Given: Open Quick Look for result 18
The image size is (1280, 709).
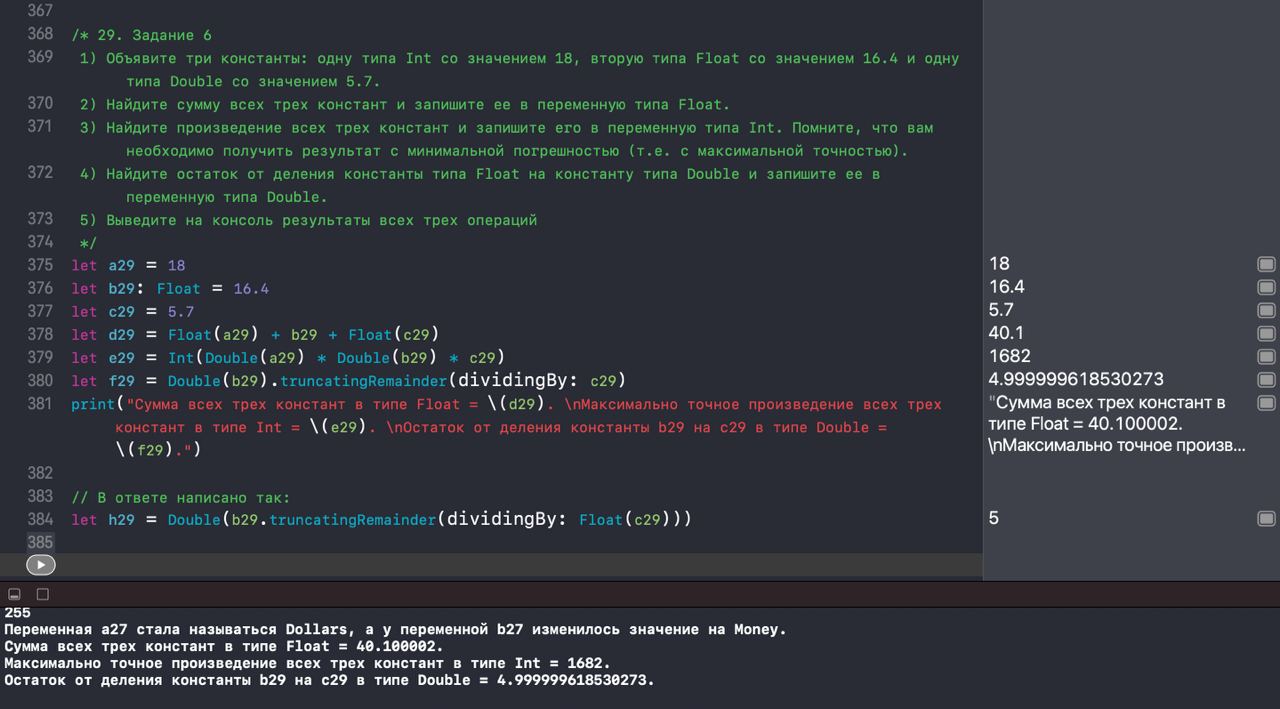Looking at the screenshot, I should click(1266, 264).
